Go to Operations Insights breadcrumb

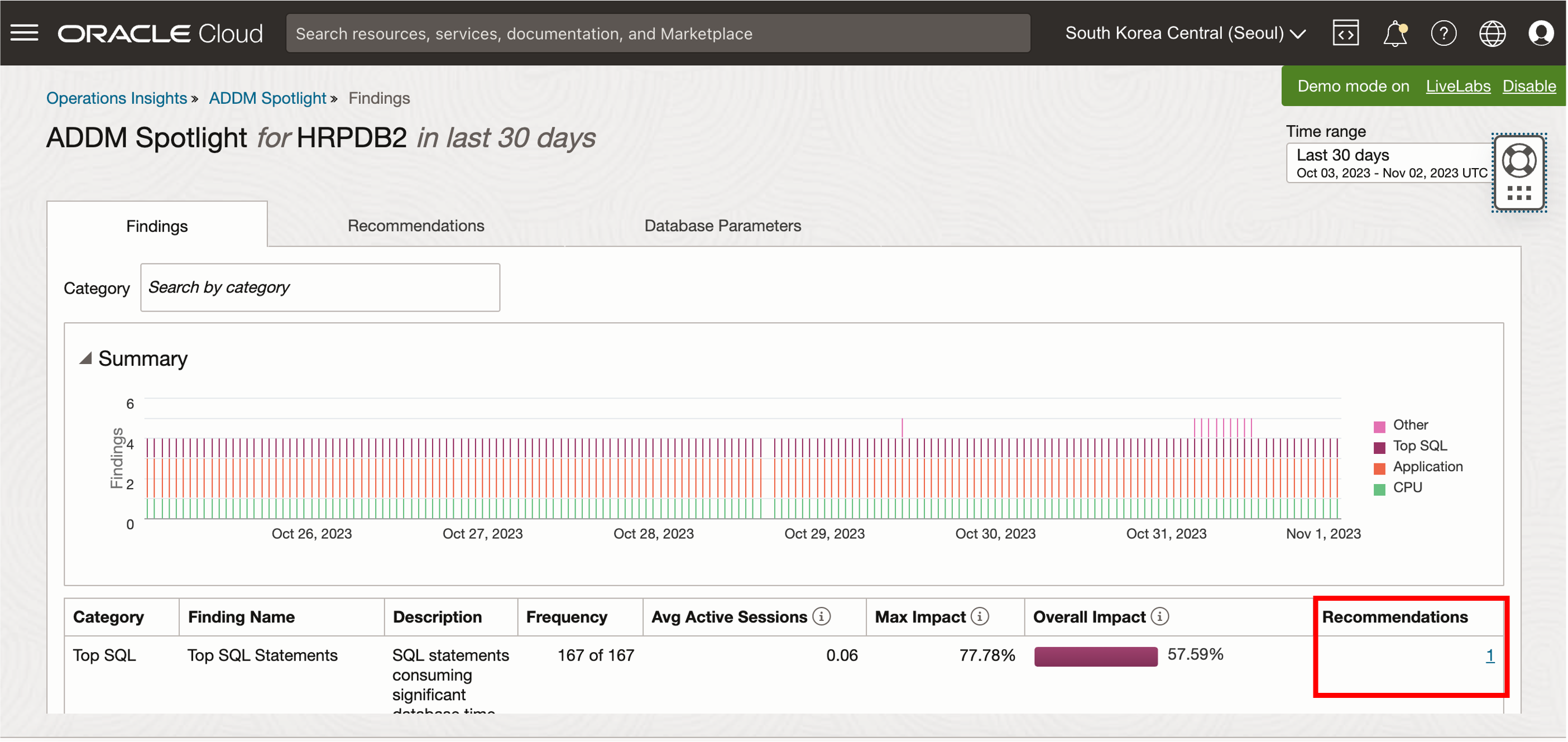[116, 98]
